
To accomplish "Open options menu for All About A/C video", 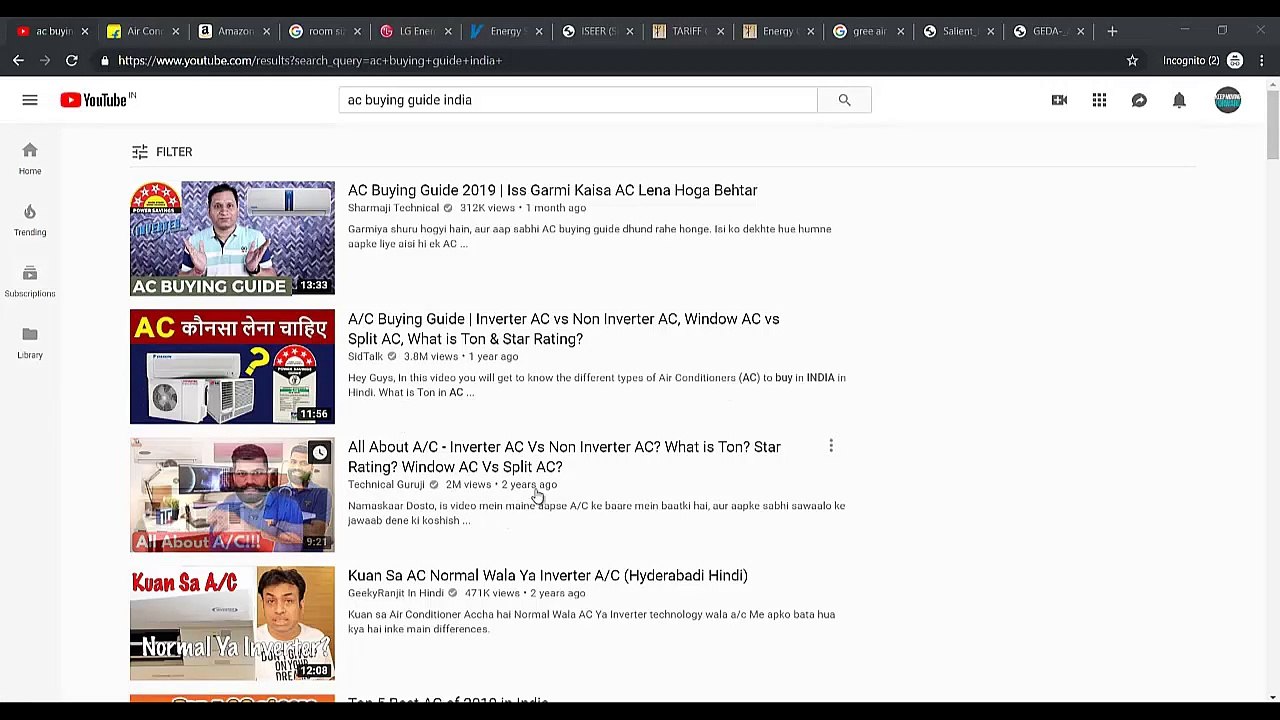I will (831, 446).
